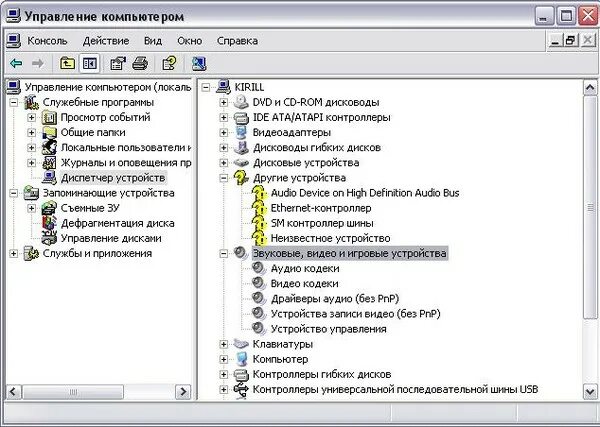The width and height of the screenshot is (600, 427).
Task: Click the USB controllers icon
Action: 241,390
